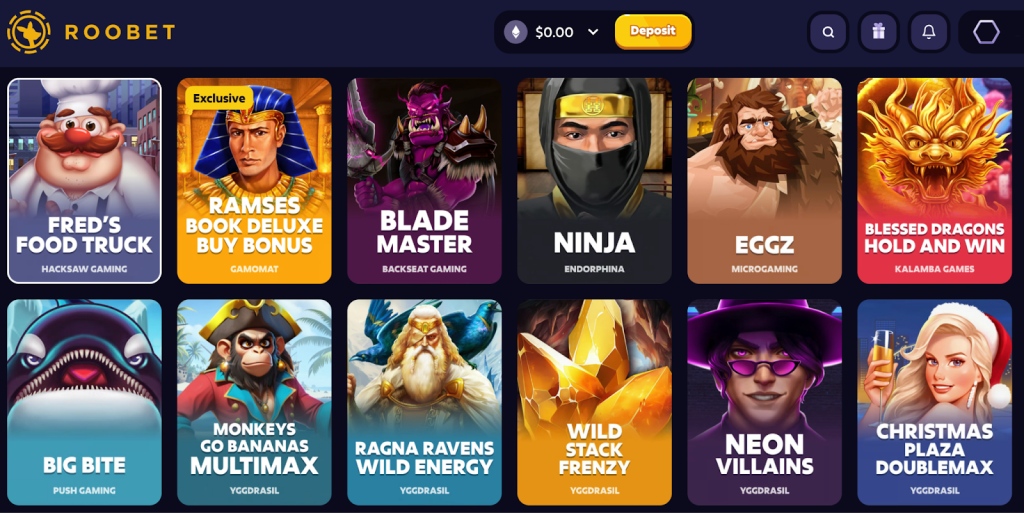Select the Blade Master game tile
The image size is (1024, 513).
click(x=424, y=181)
